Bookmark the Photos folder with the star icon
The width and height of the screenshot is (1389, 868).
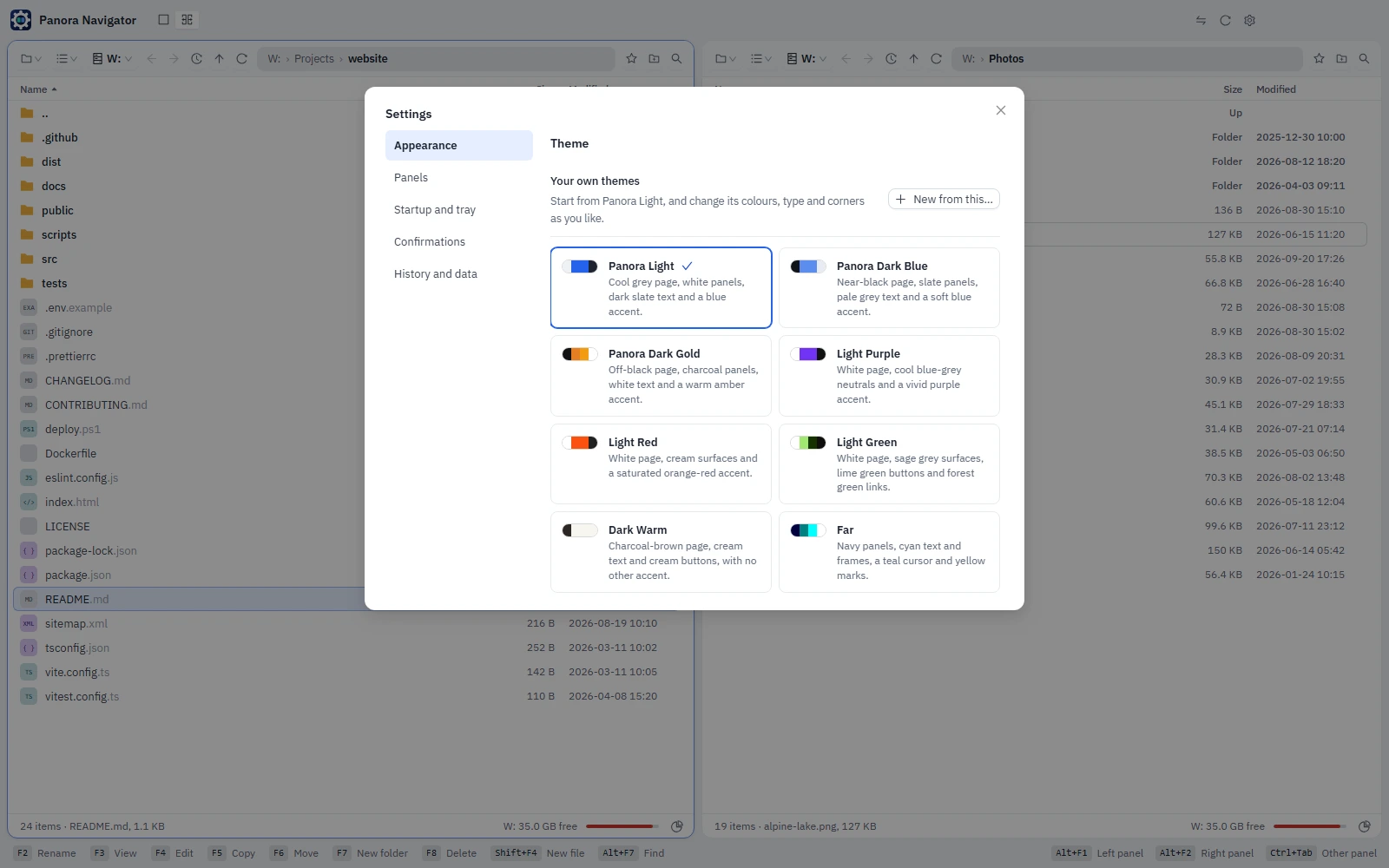(x=1319, y=59)
